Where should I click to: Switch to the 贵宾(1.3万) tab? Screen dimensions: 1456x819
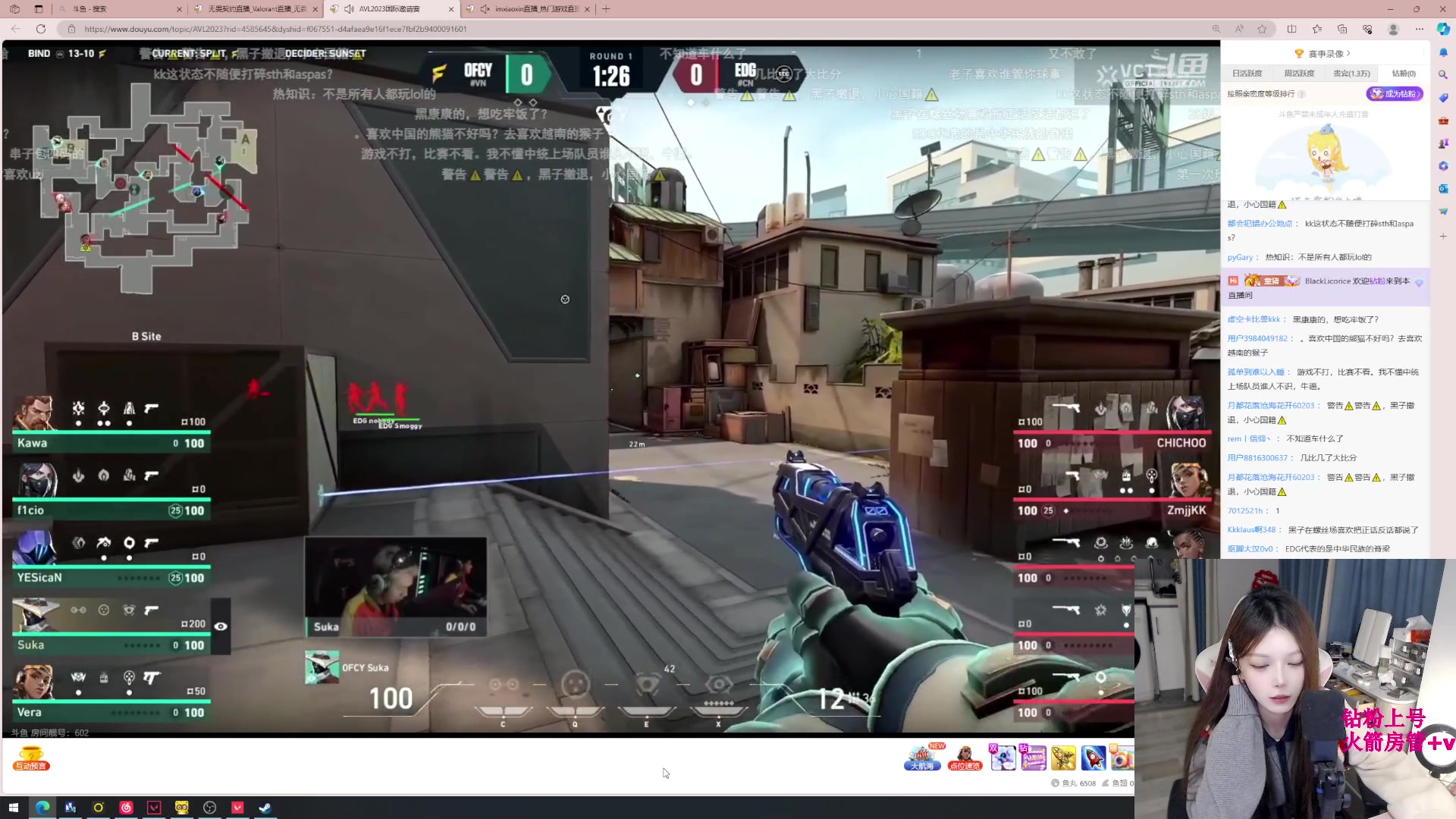pyautogui.click(x=1351, y=74)
